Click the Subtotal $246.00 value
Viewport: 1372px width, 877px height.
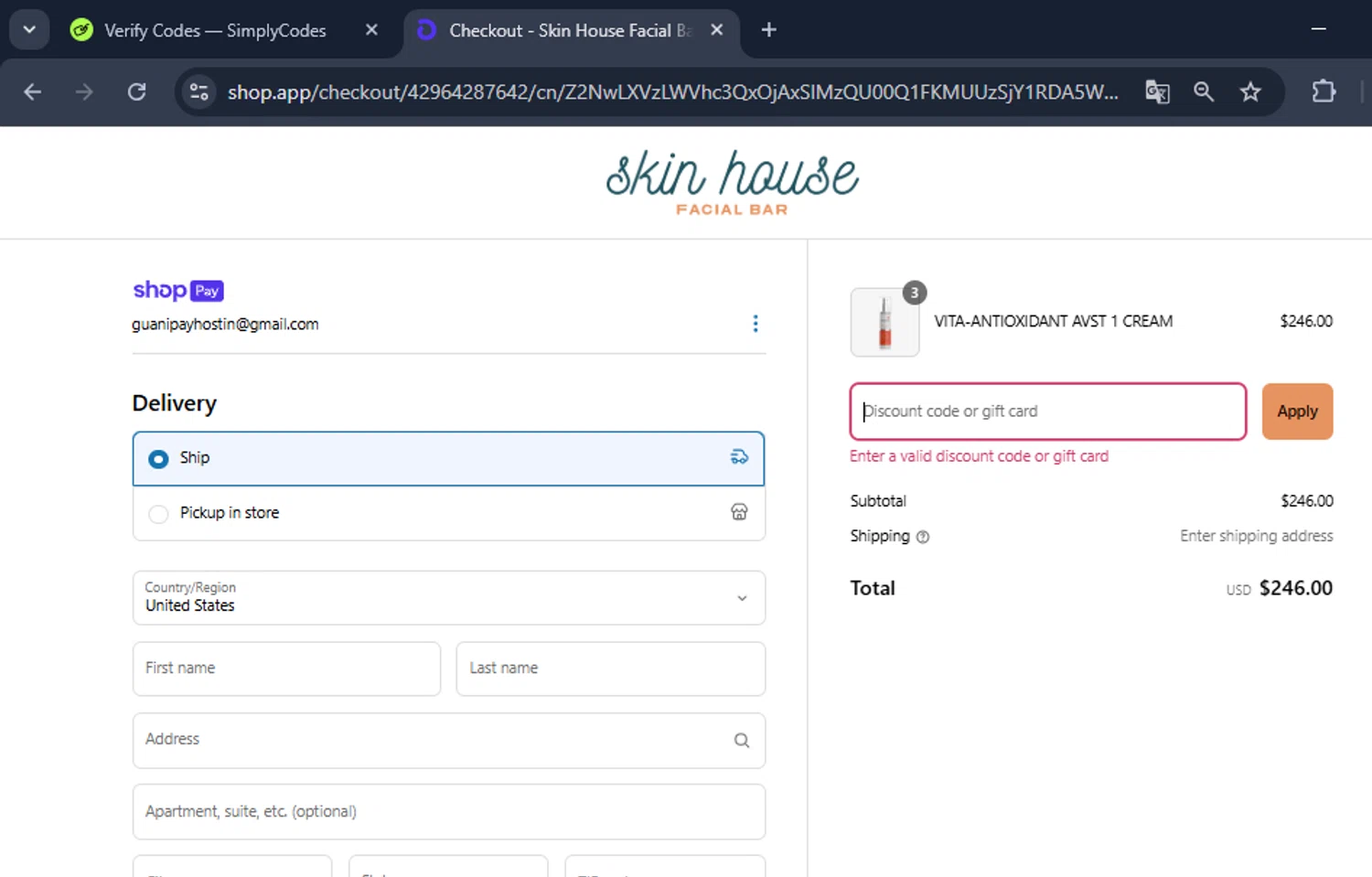coord(1306,501)
